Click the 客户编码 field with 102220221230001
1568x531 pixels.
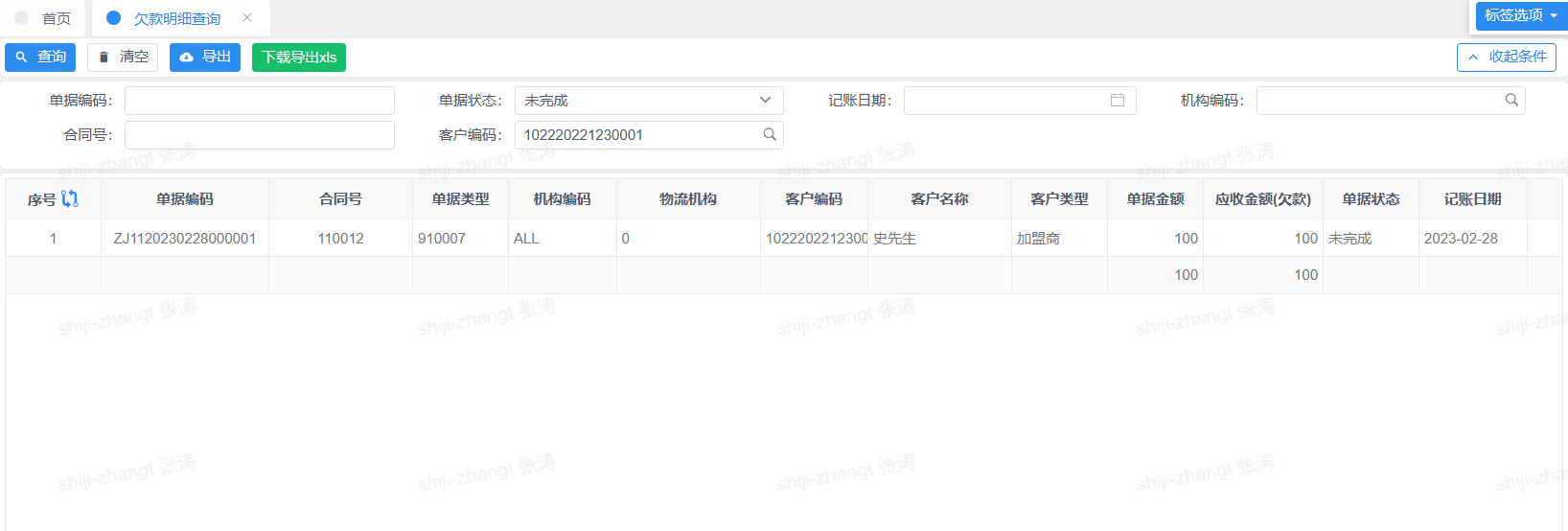tap(649, 135)
